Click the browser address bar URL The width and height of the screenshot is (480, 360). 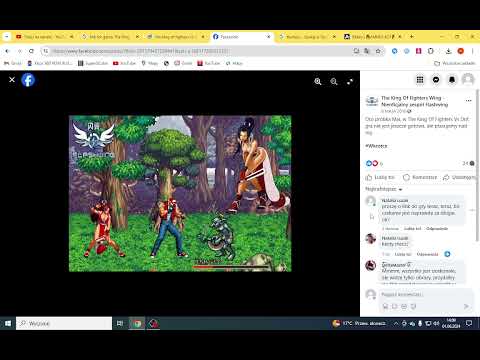coord(140,51)
